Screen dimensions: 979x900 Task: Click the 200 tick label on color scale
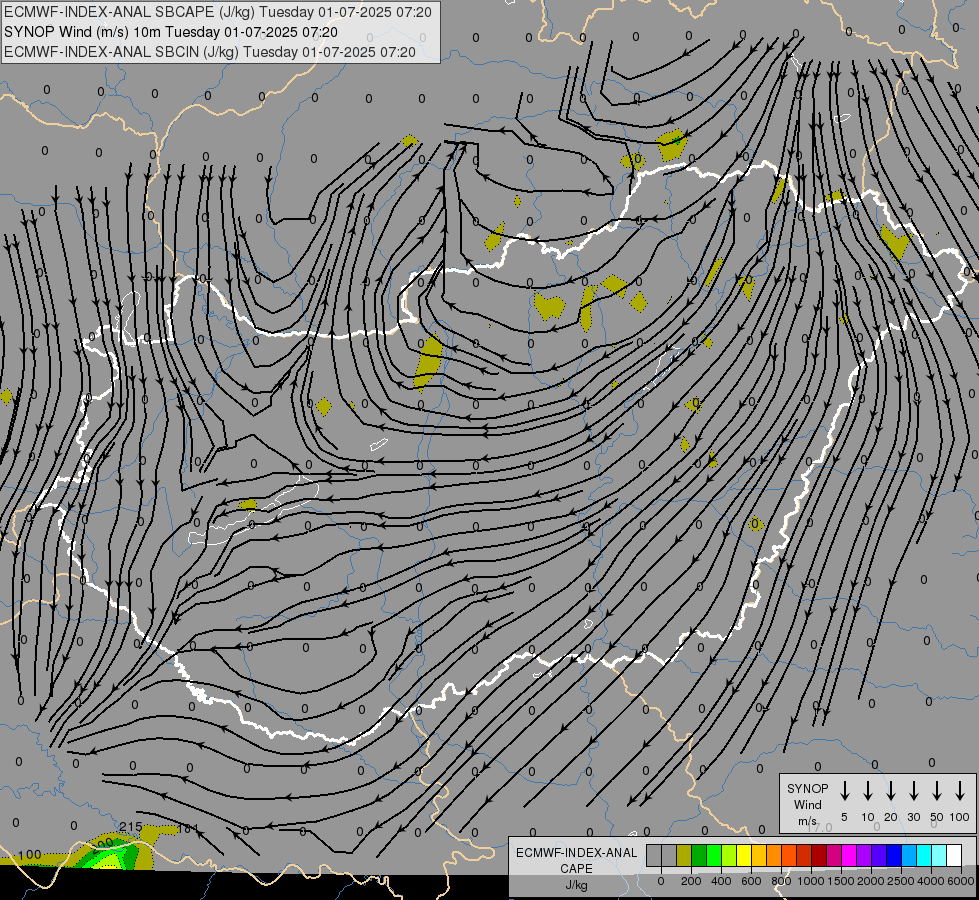(x=691, y=881)
